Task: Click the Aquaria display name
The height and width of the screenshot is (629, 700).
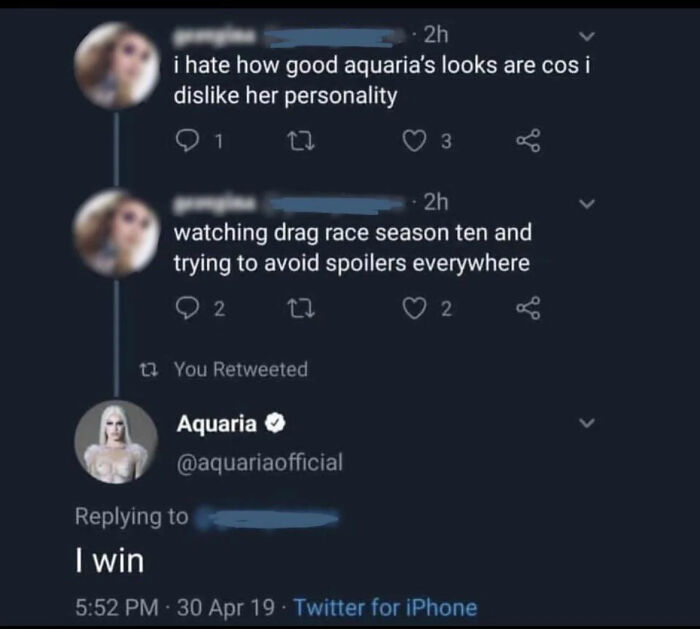Action: [217, 424]
